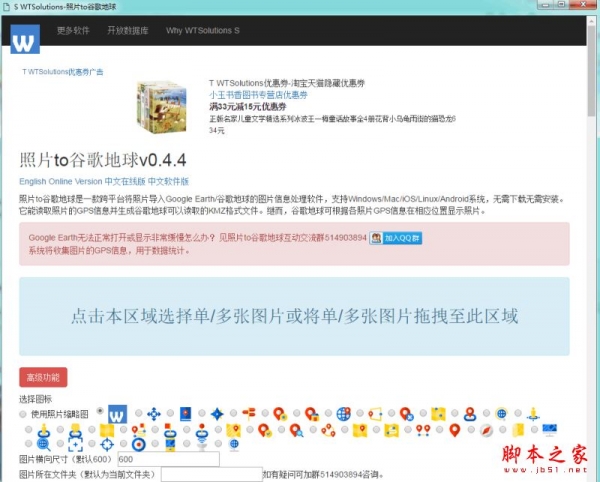Choose the phone with map icon
This screenshot has width=600, height=482.
coord(170,445)
